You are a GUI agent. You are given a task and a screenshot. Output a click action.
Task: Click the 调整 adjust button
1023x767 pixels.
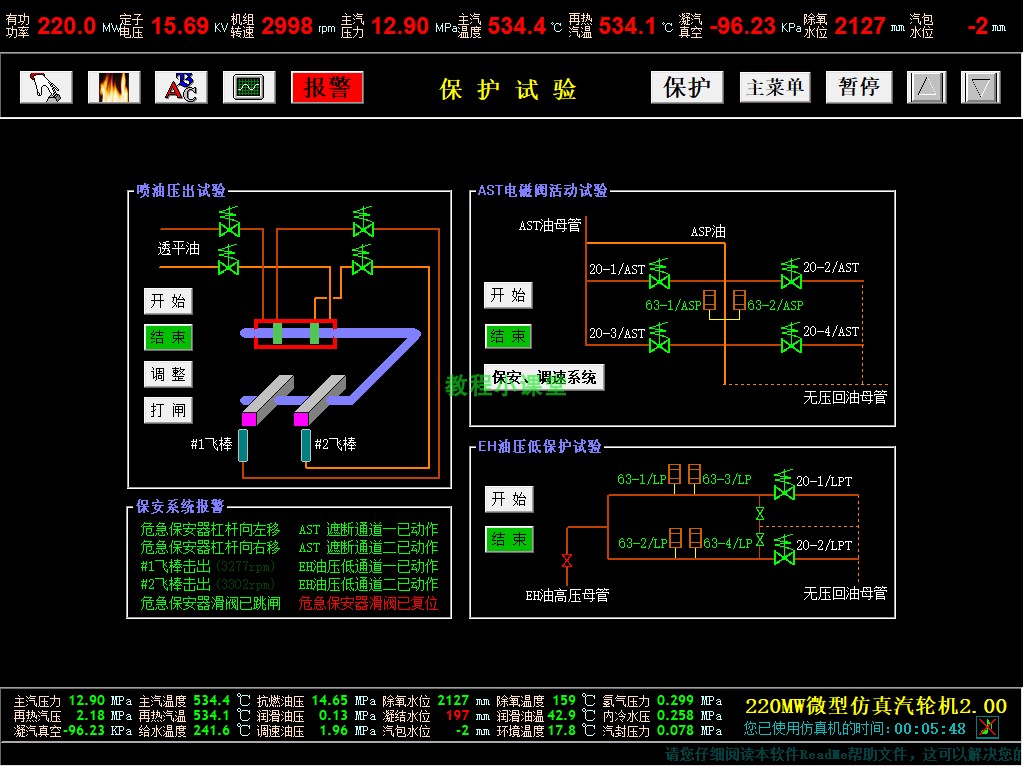click(168, 374)
